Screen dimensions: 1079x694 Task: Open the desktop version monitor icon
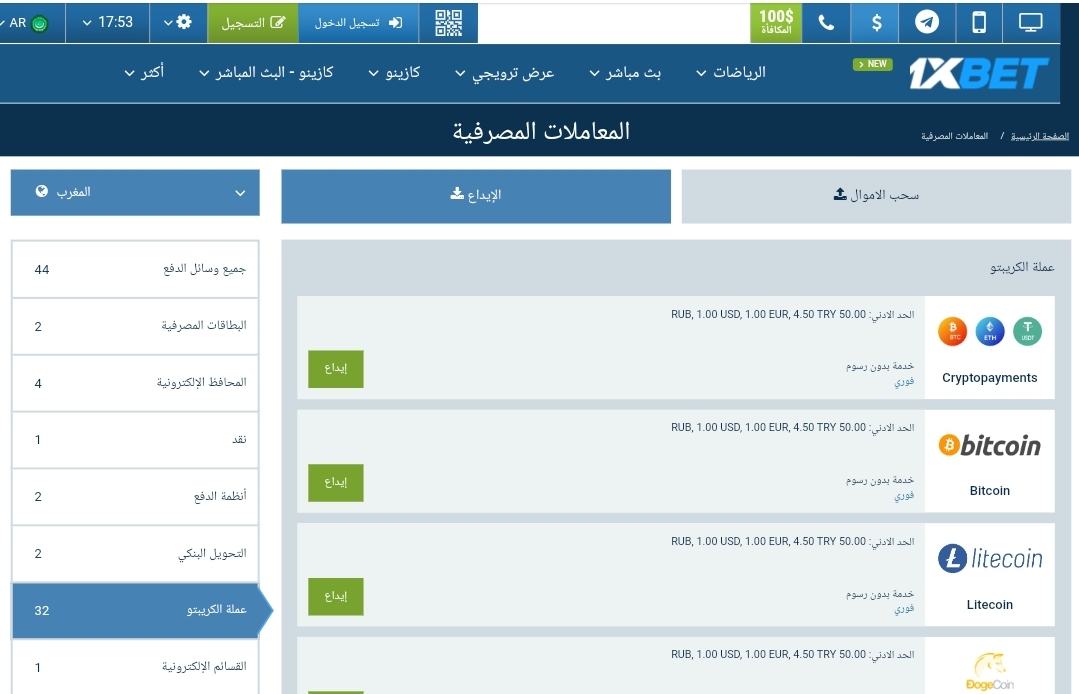[x=1030, y=23]
